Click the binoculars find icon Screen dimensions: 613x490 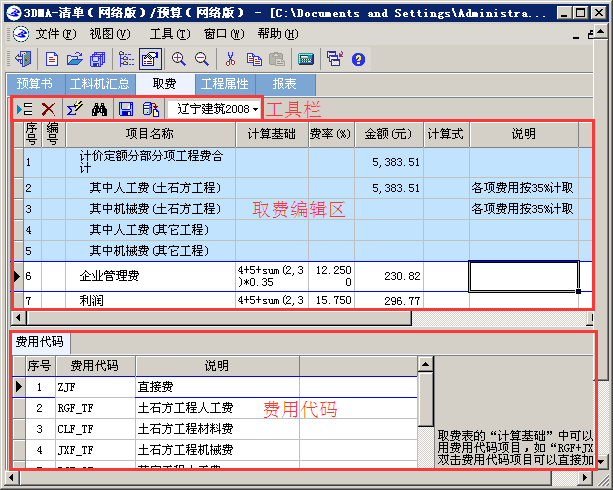click(x=99, y=109)
